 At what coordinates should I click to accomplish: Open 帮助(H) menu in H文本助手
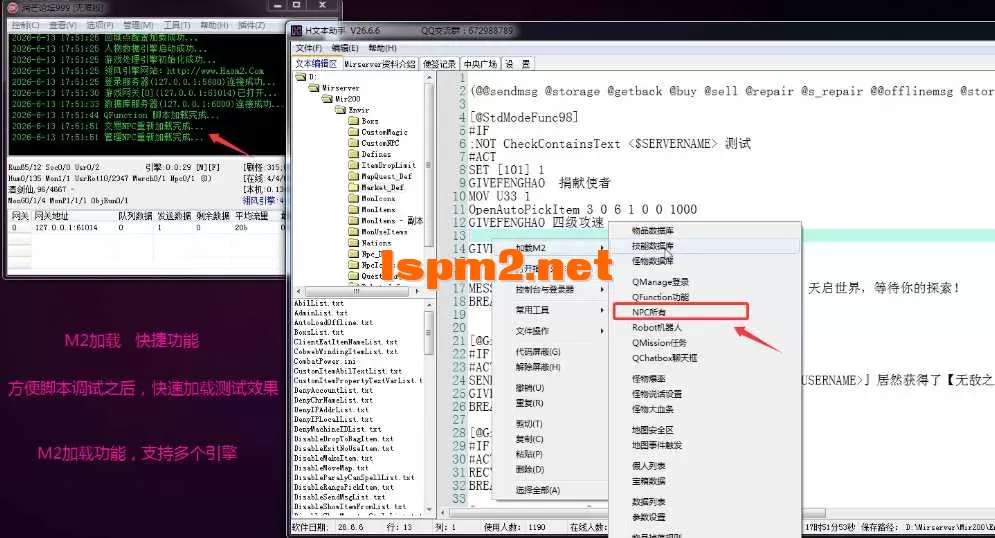[382, 48]
